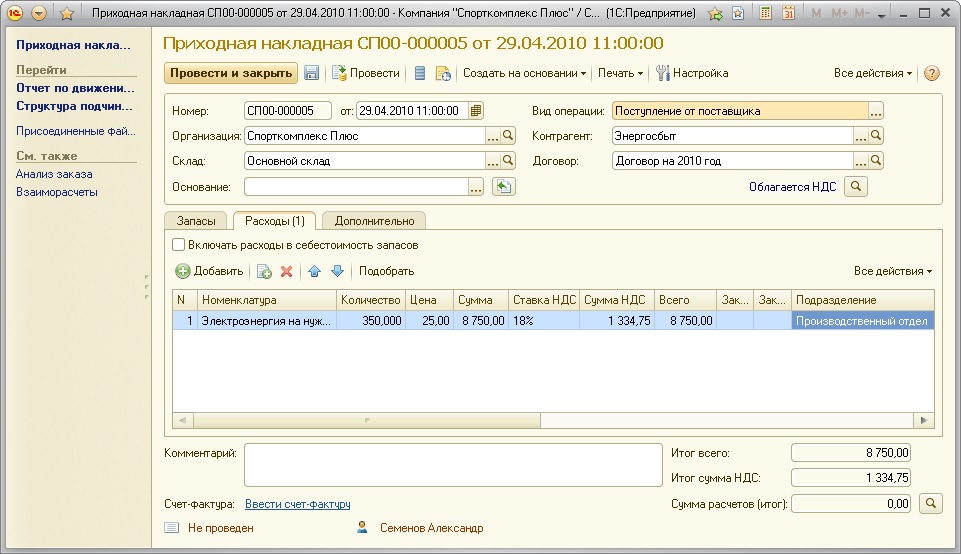Click the fill-from-basis icon next to Основание
The width and height of the screenshot is (961, 554).
click(504, 186)
